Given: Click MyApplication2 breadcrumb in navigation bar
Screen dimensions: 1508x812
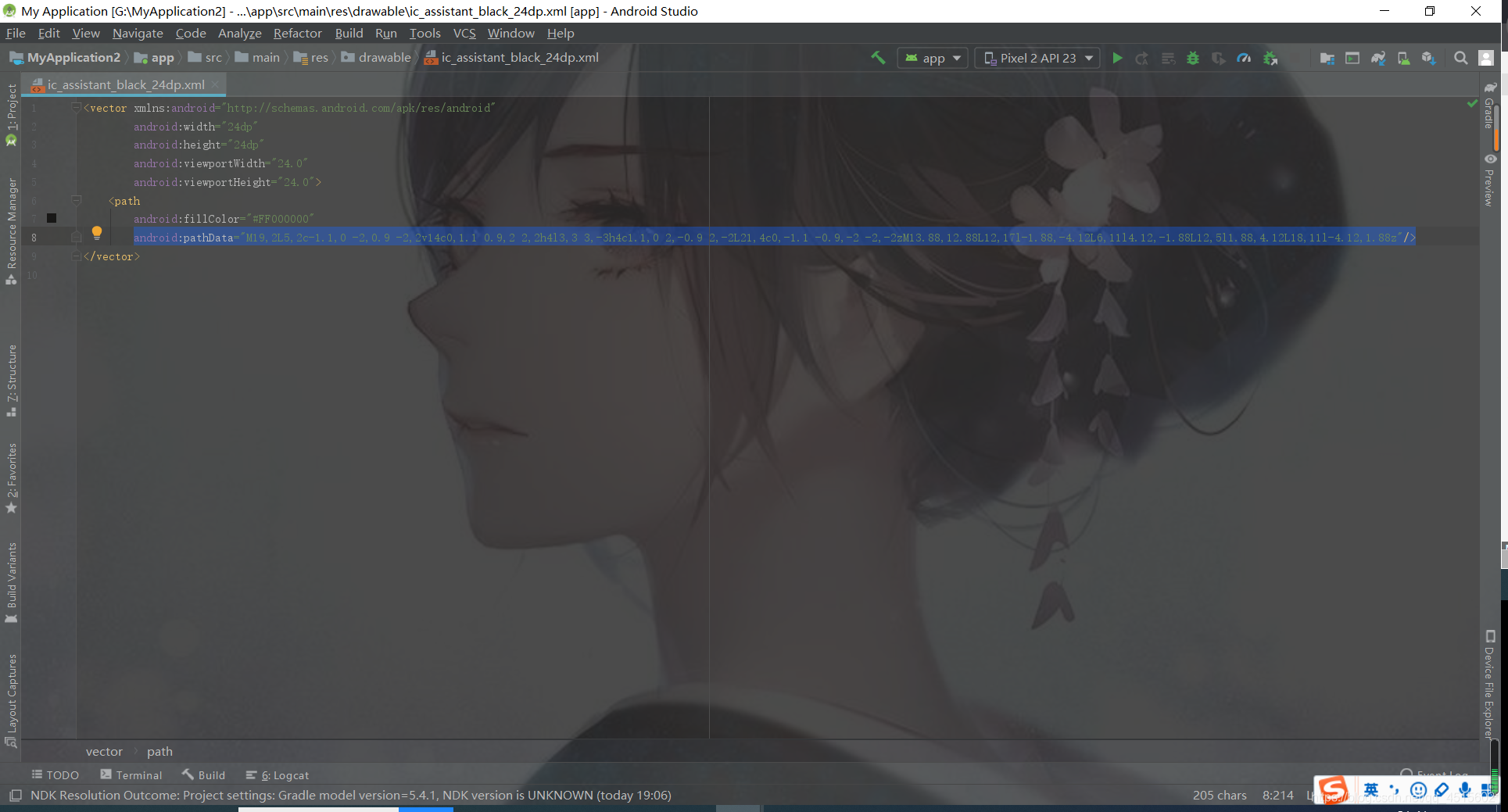Looking at the screenshot, I should (65, 58).
